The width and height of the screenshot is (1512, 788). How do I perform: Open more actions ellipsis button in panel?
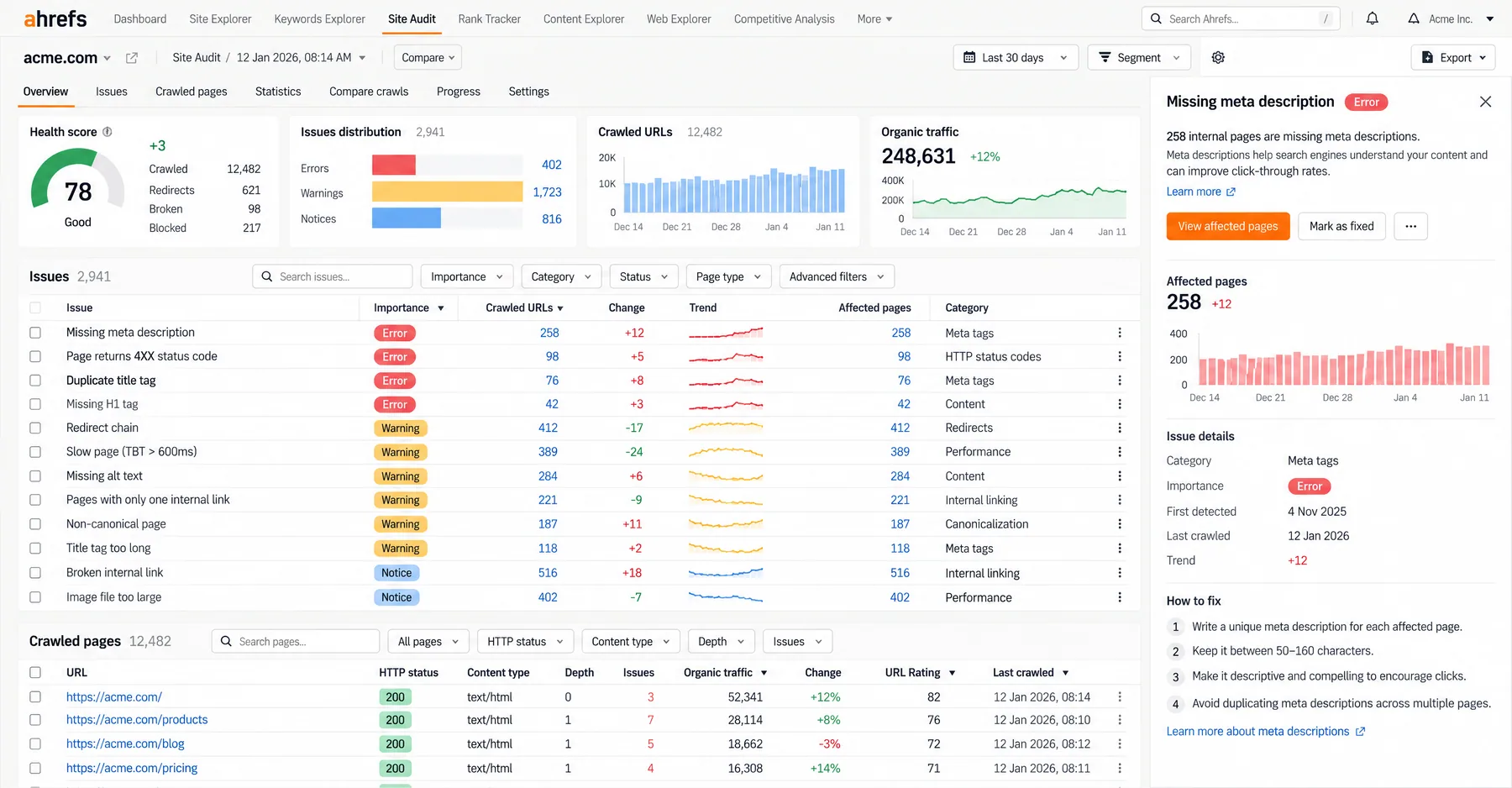(x=1410, y=226)
